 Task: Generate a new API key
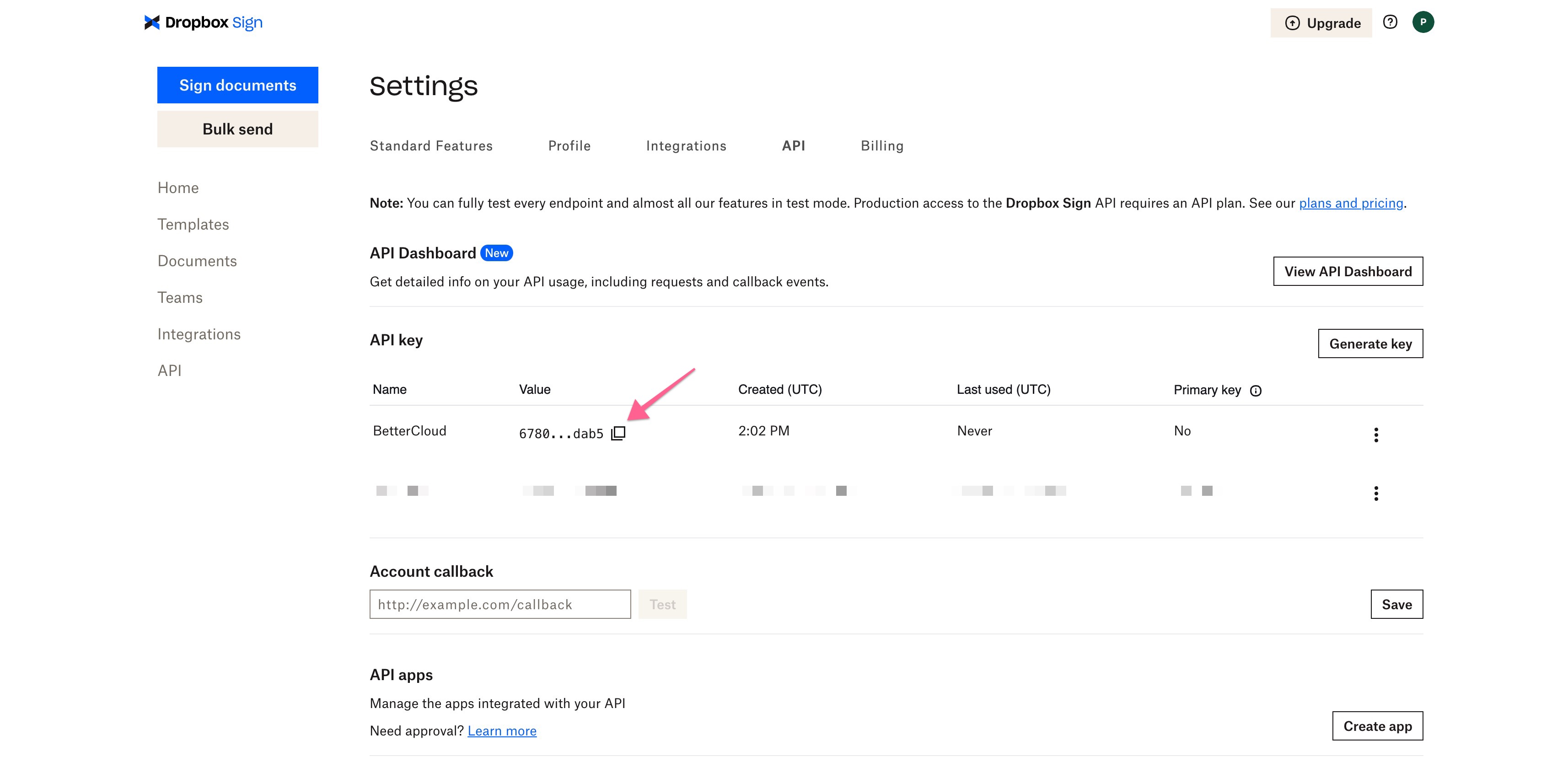[x=1370, y=343]
